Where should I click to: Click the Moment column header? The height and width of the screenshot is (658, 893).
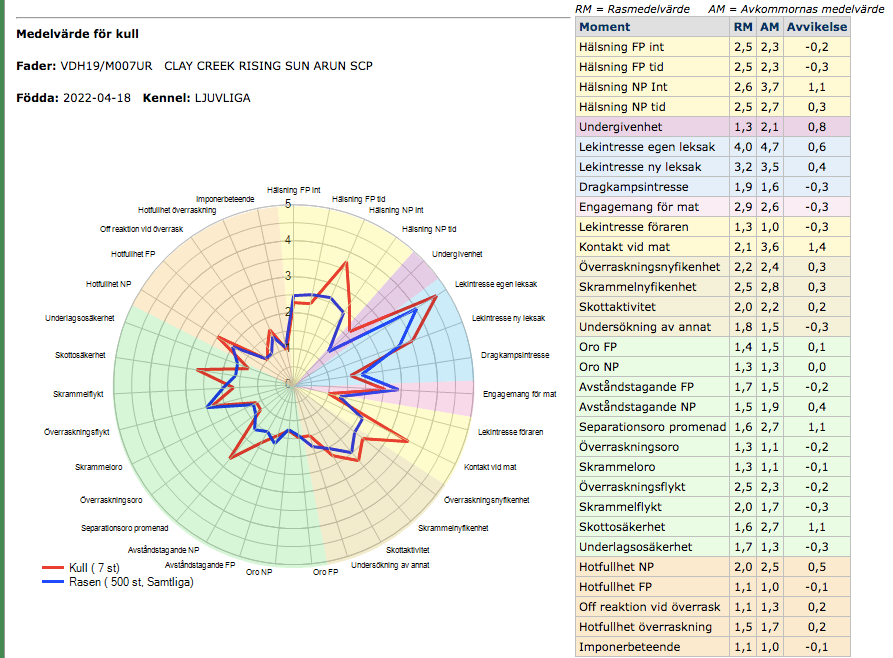point(605,26)
